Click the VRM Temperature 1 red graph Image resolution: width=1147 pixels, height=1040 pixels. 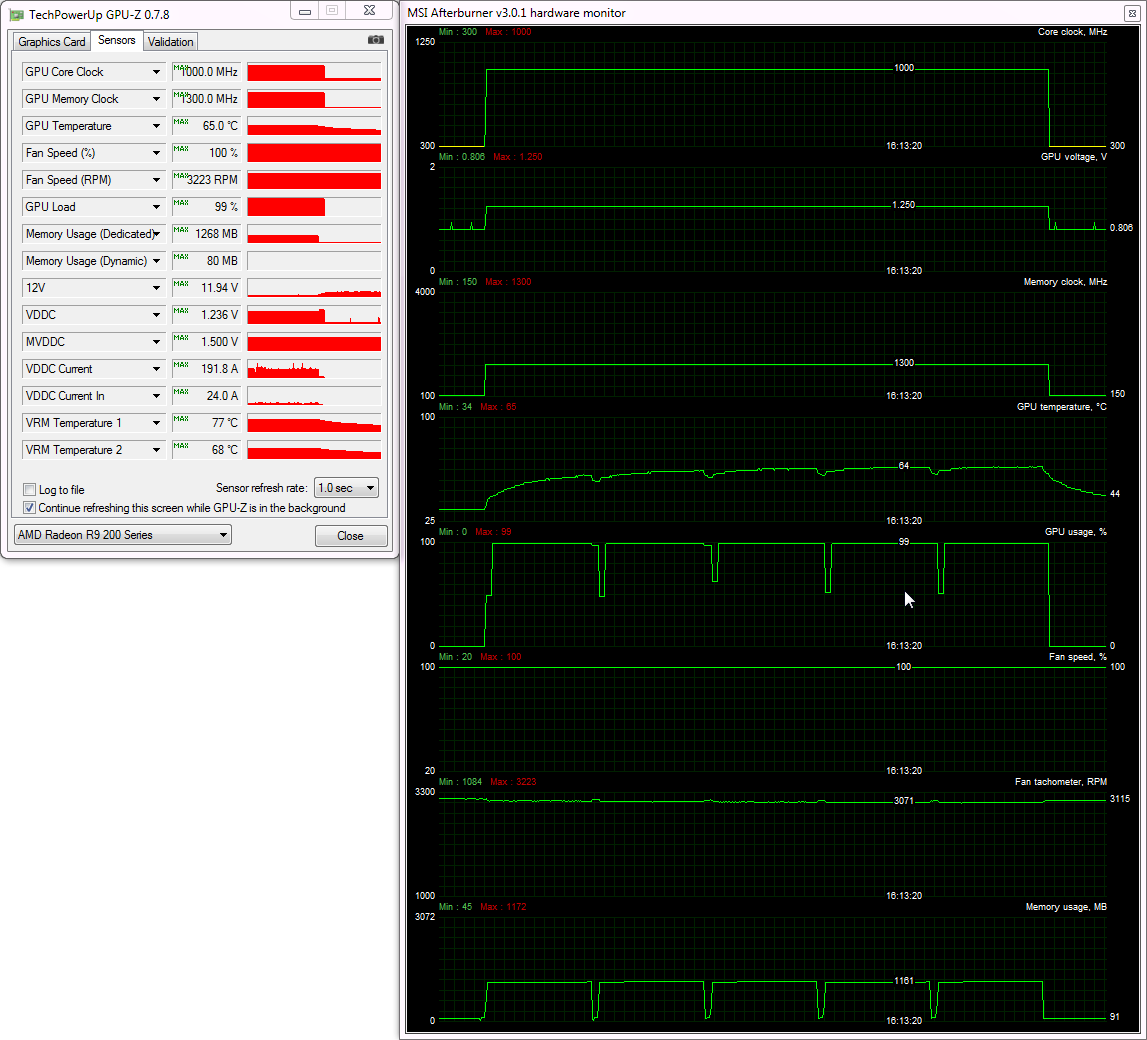314,423
